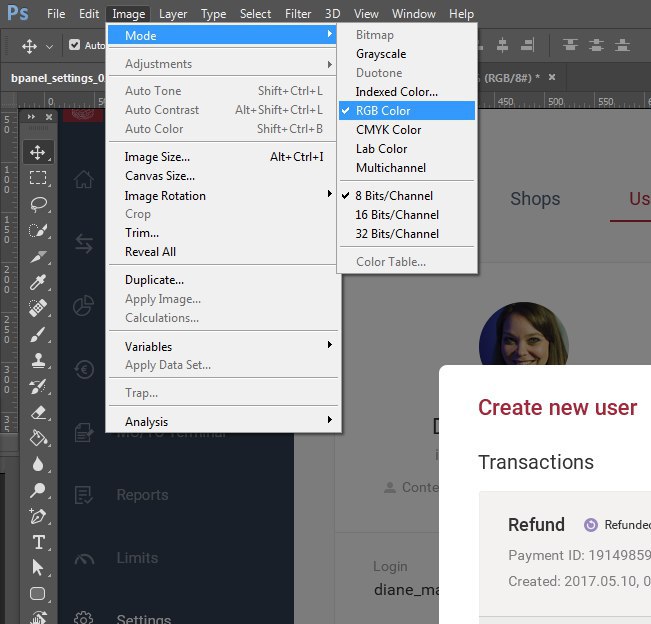Select the Paint Bucket tool
Screen dimensions: 651x624
[38, 438]
